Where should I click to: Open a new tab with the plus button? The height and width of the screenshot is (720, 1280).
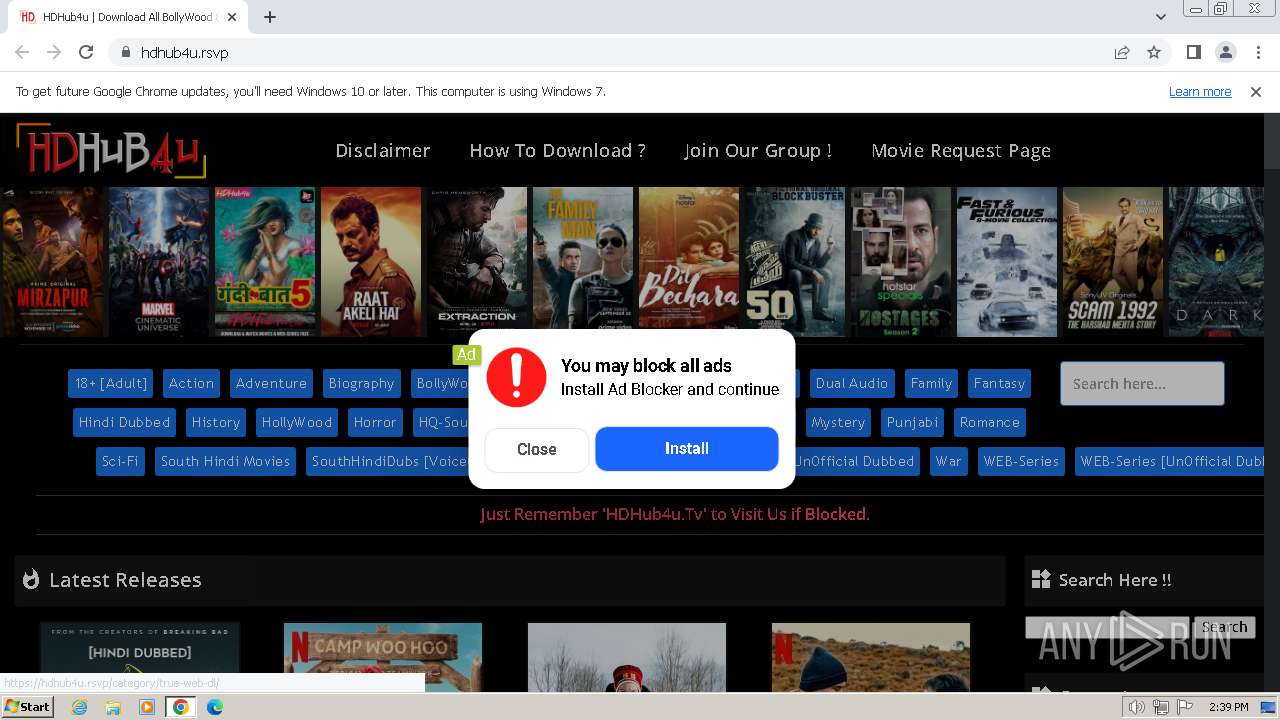[x=270, y=17]
